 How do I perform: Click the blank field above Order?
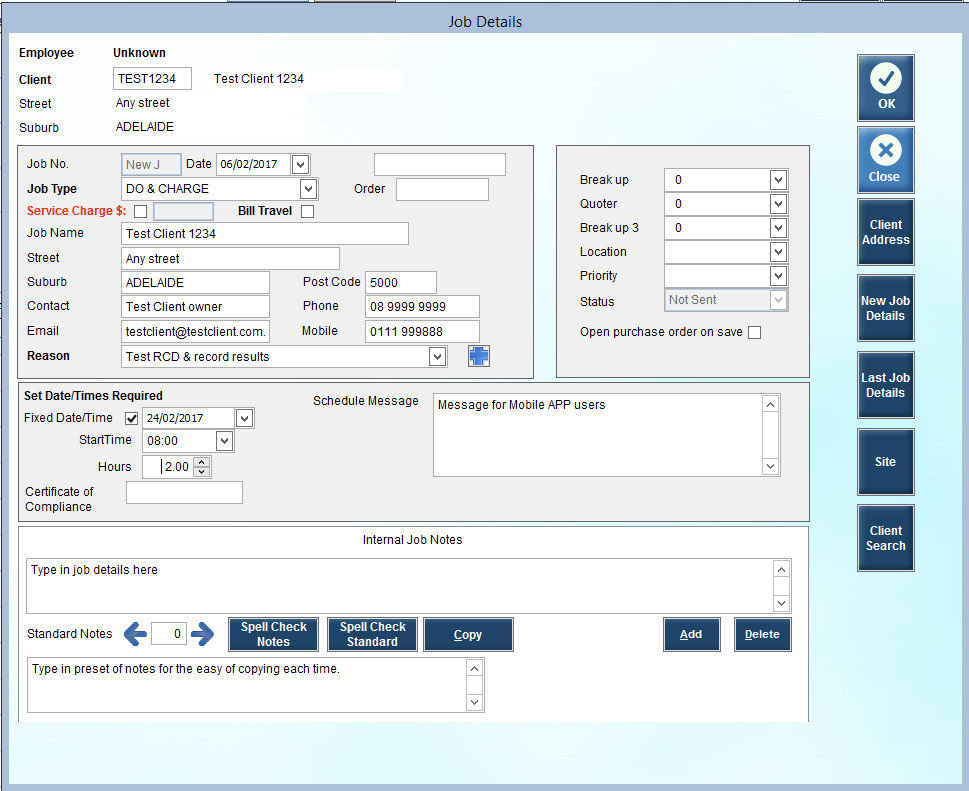(x=439, y=164)
